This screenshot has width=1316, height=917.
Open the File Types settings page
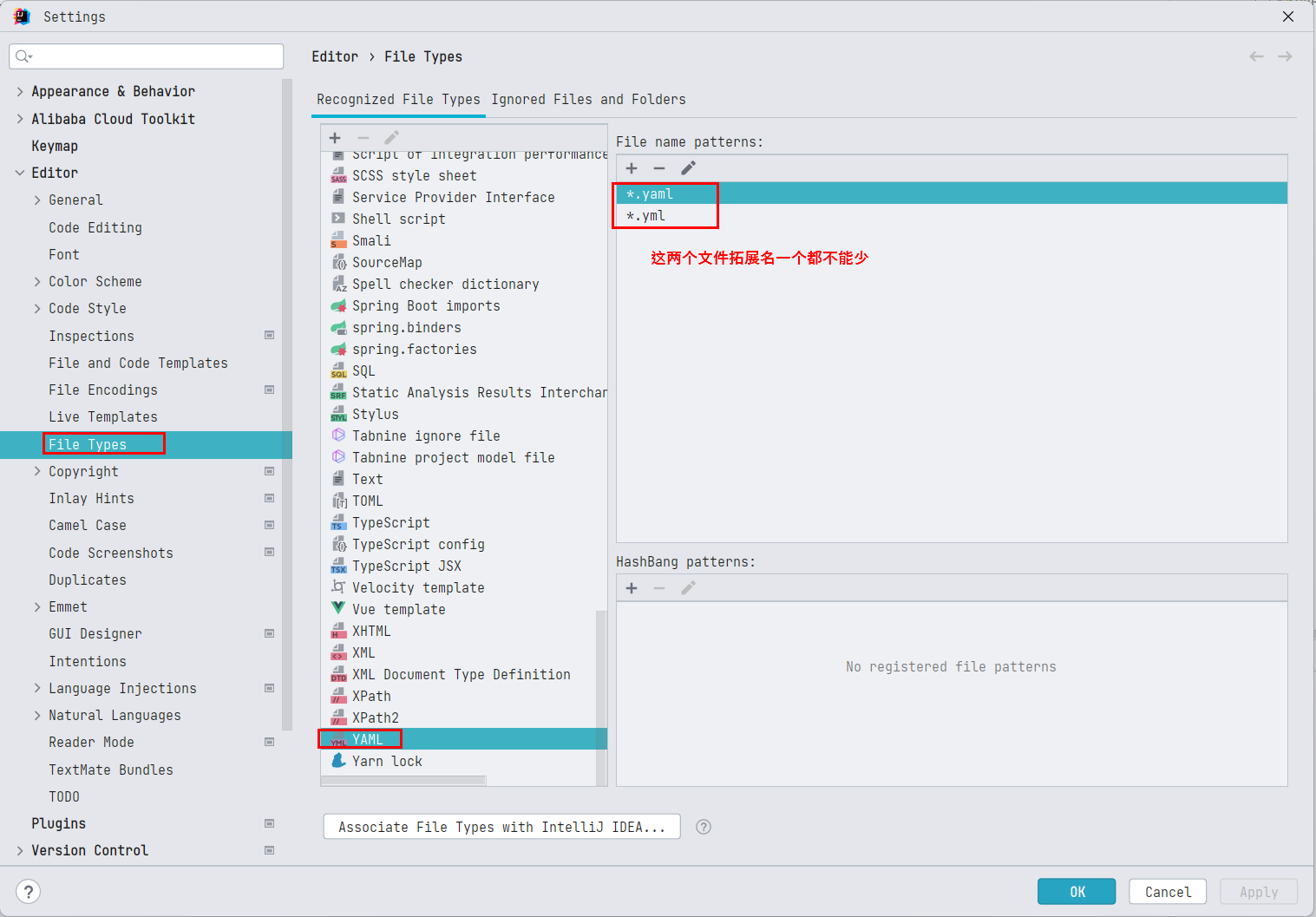146,444
